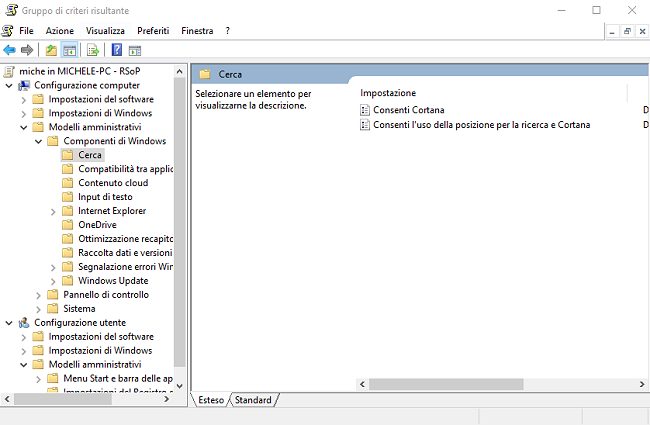Click the Up one level folder icon

tap(52, 50)
